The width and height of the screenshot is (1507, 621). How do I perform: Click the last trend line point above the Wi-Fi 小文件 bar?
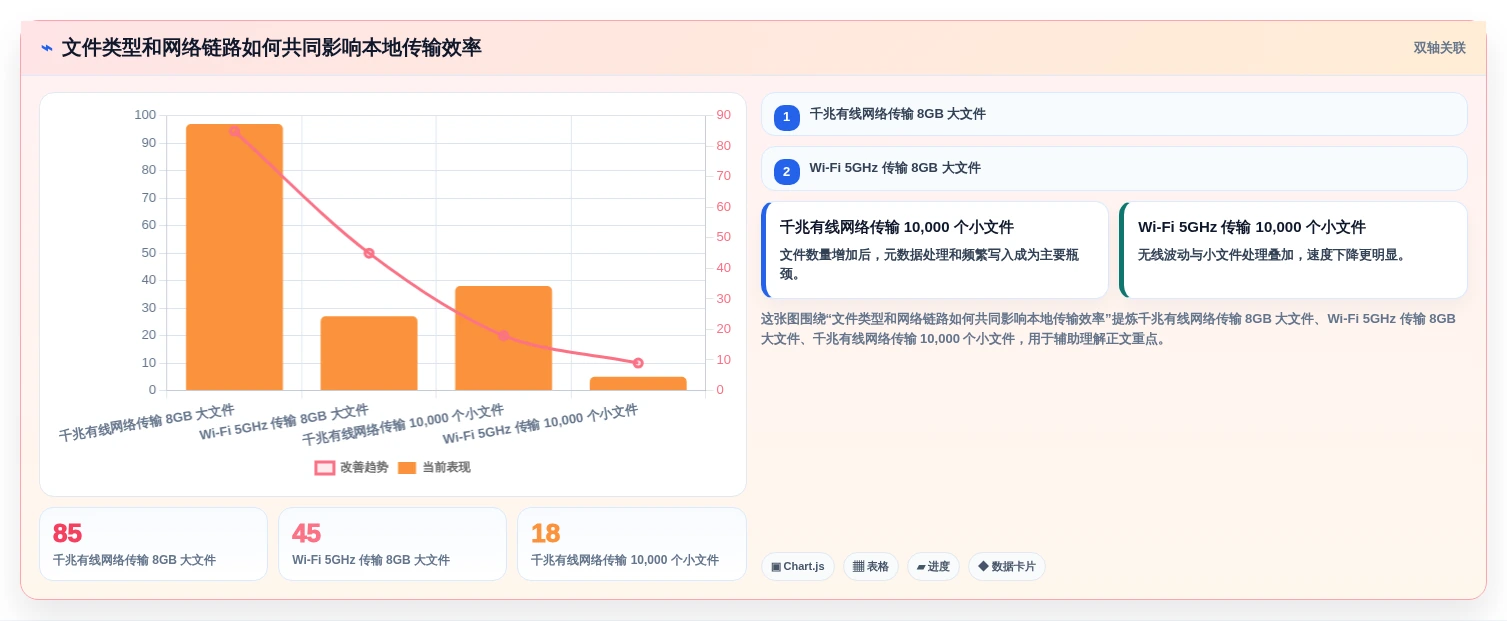pyautogui.click(x=638, y=363)
